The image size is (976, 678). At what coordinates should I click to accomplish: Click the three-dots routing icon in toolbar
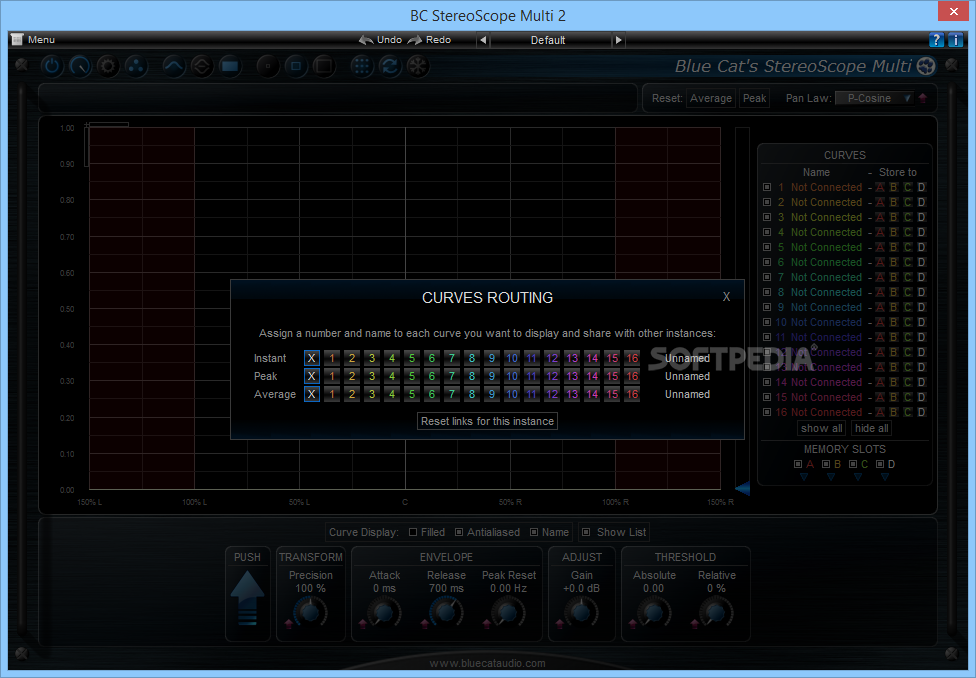coord(136,66)
